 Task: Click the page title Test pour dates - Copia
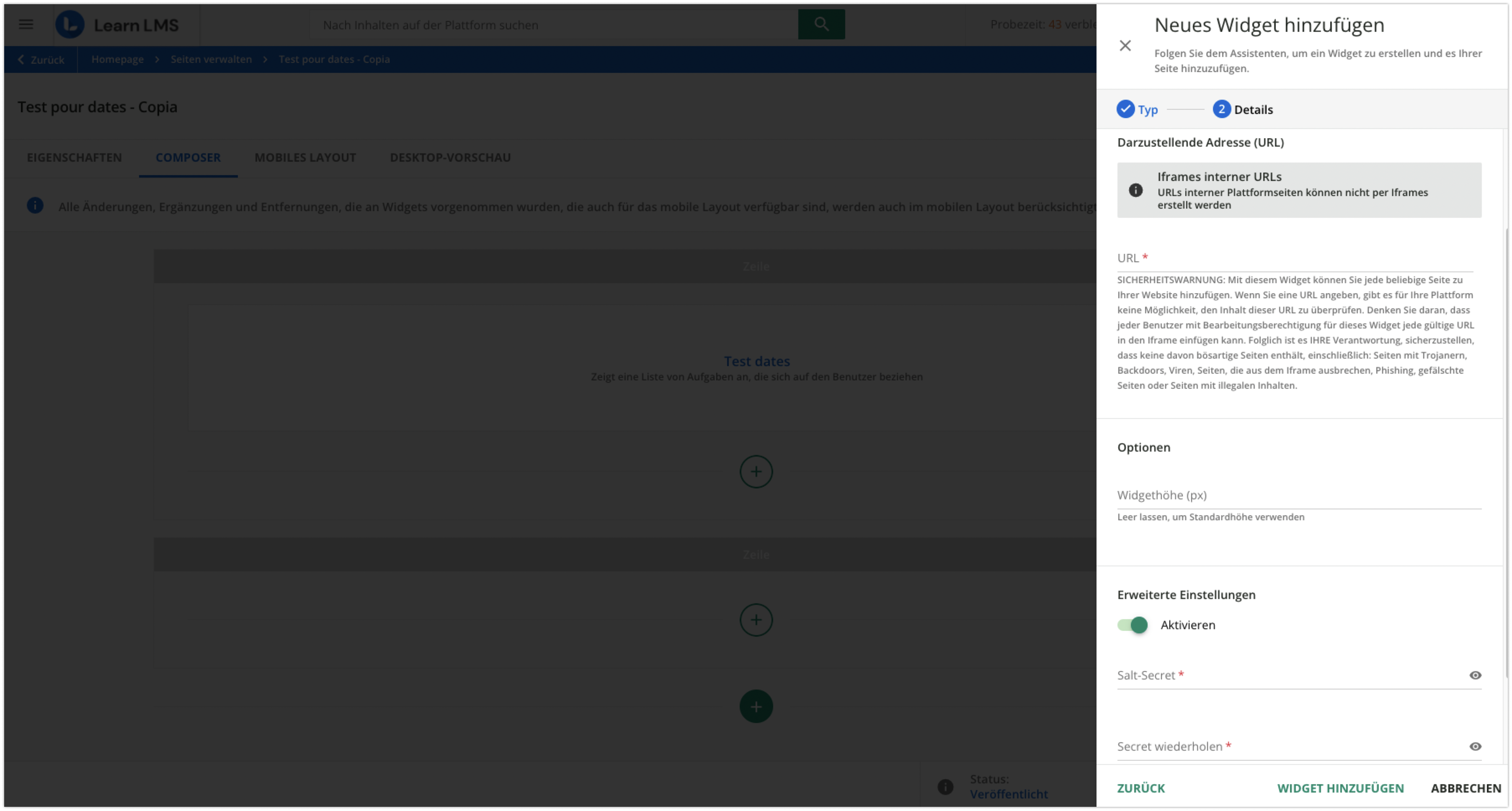tap(98, 107)
